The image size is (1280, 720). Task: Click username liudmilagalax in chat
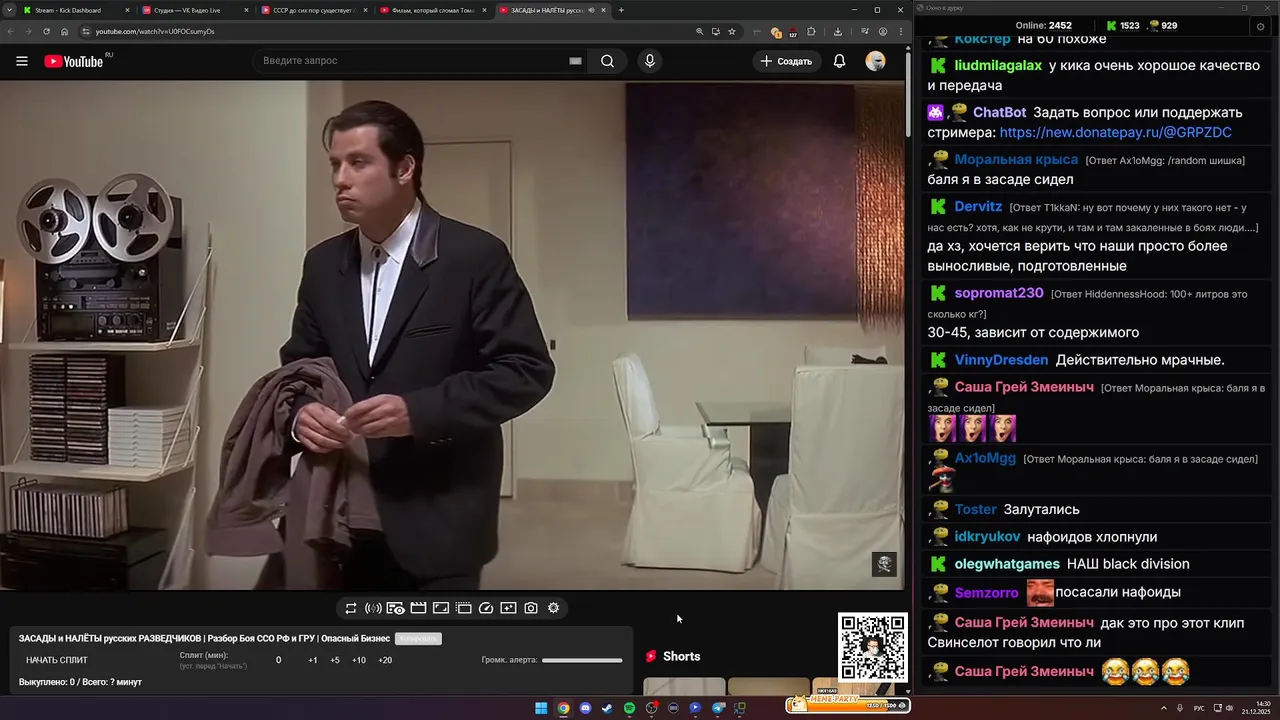pyautogui.click(x=998, y=65)
